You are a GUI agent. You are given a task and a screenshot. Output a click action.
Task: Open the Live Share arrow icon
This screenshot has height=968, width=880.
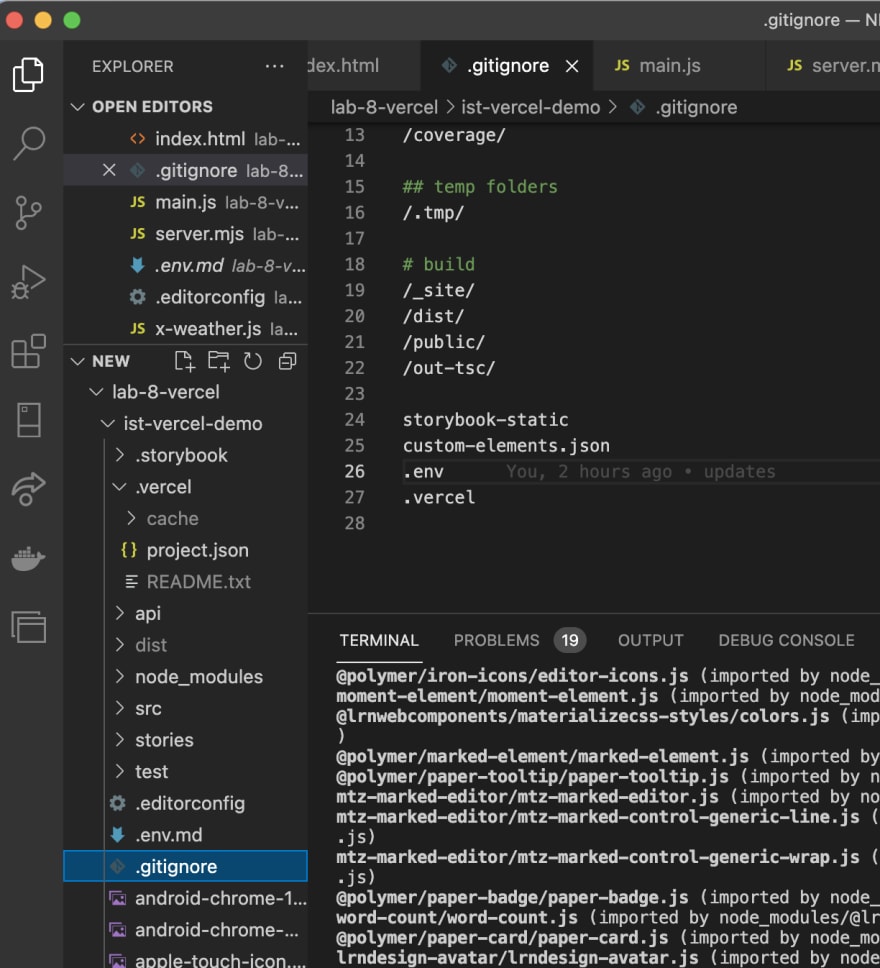(x=28, y=489)
